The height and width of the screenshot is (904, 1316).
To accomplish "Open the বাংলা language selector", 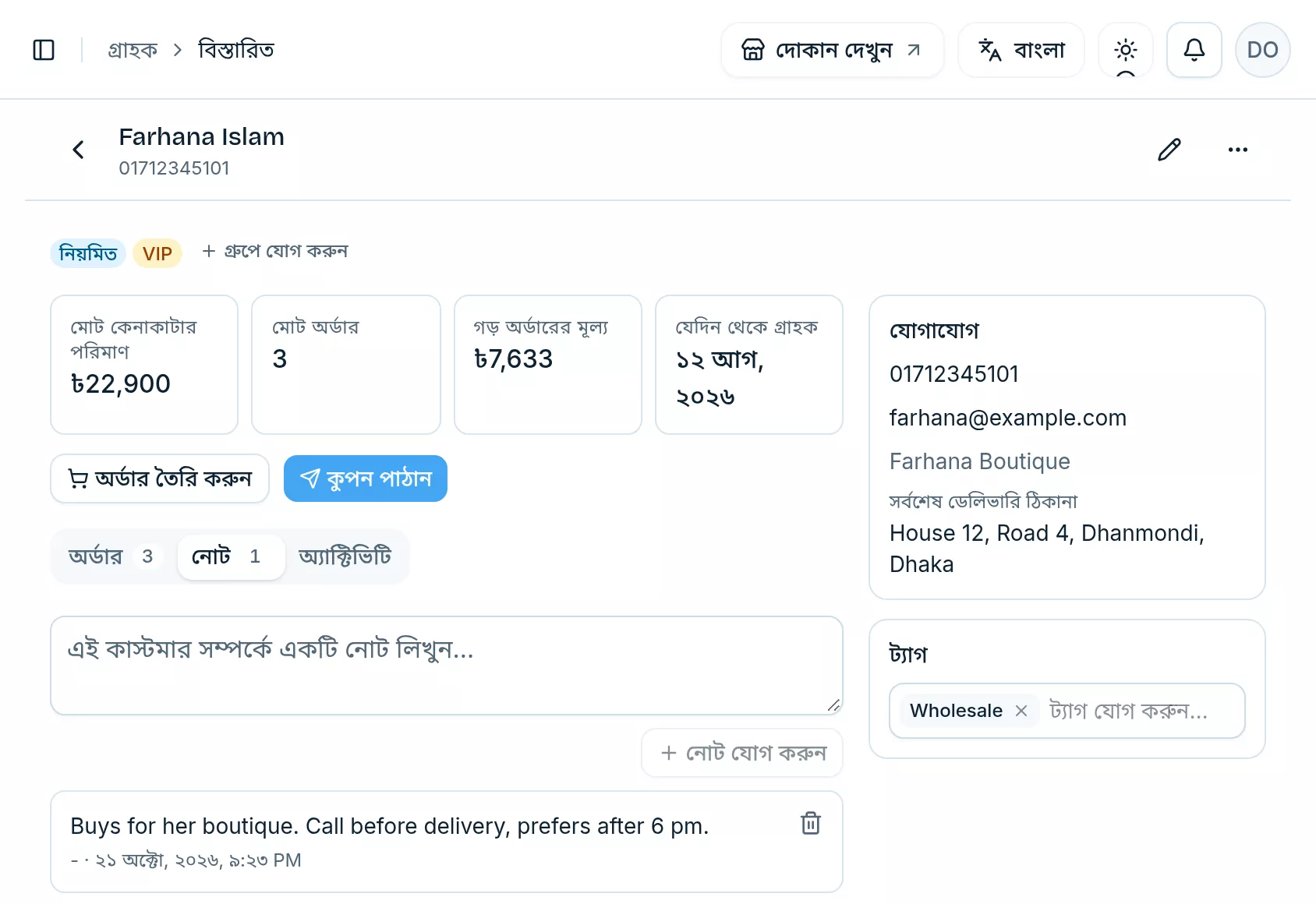I will tap(1021, 50).
